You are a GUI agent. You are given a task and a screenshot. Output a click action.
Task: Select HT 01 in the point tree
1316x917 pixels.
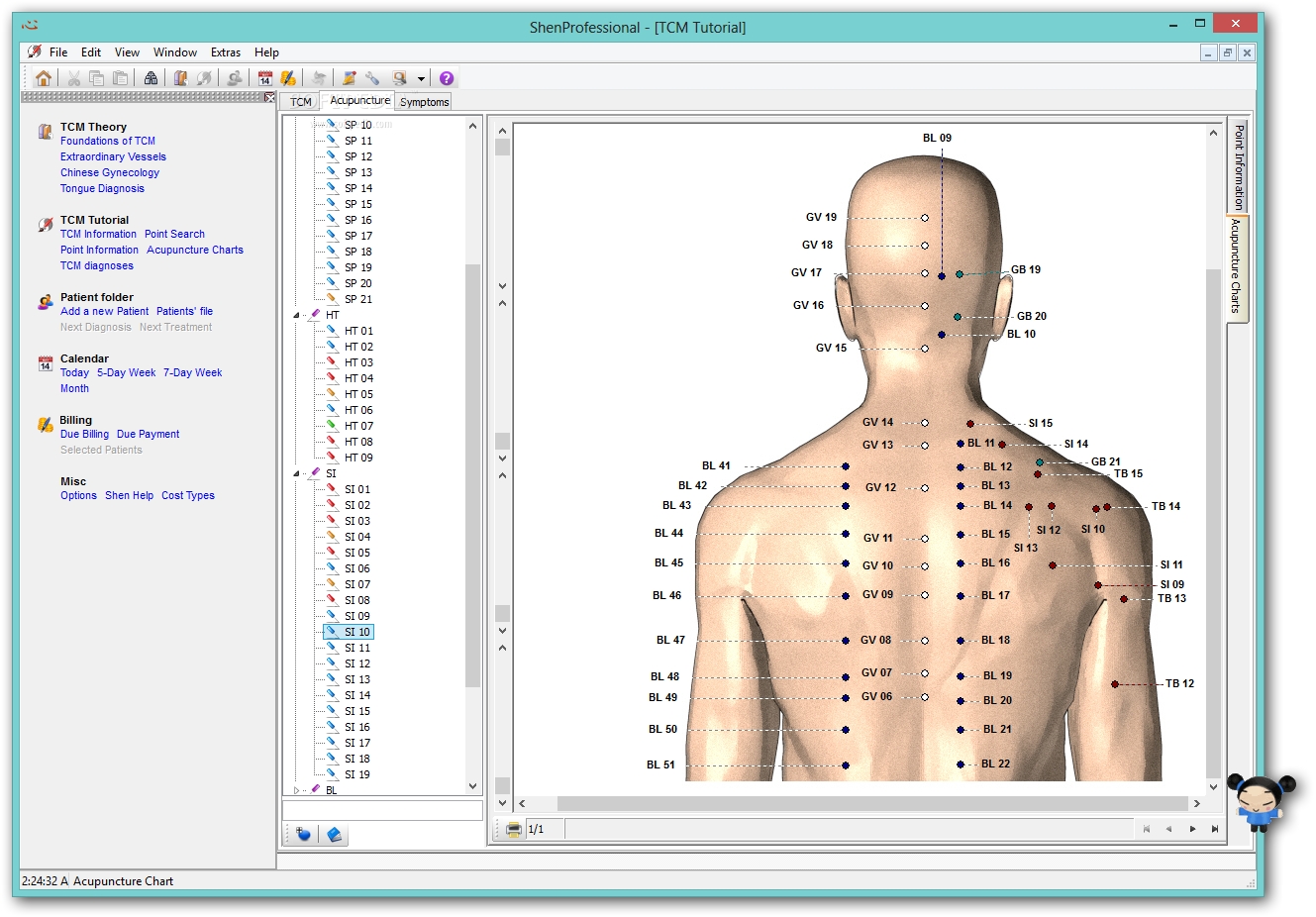click(x=358, y=331)
